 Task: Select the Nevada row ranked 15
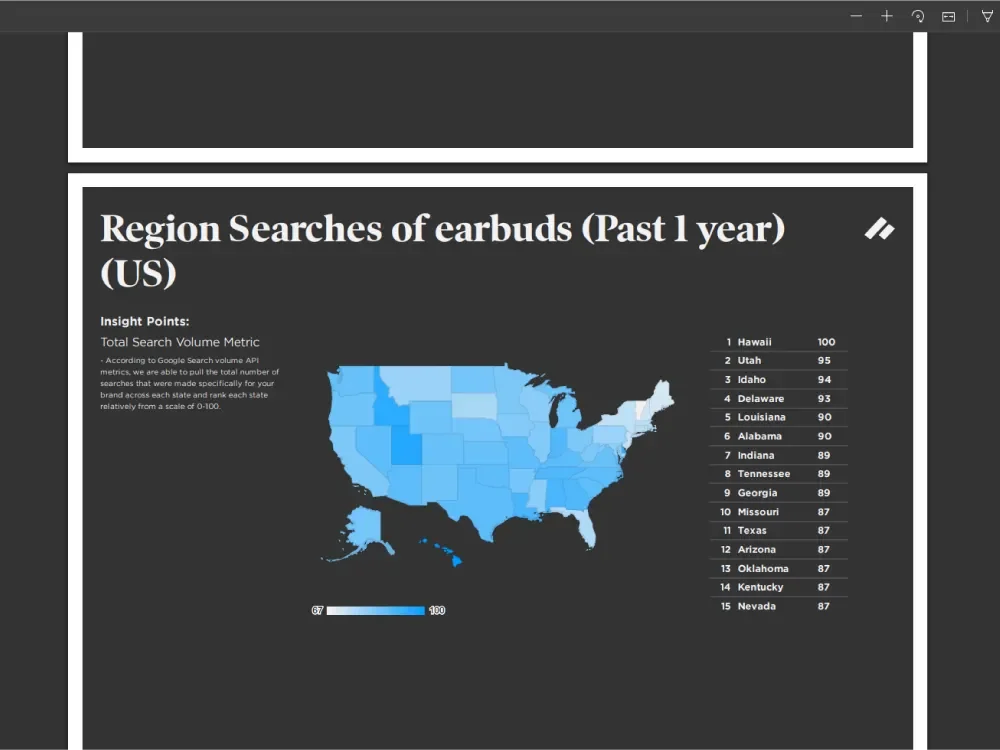click(x=779, y=606)
